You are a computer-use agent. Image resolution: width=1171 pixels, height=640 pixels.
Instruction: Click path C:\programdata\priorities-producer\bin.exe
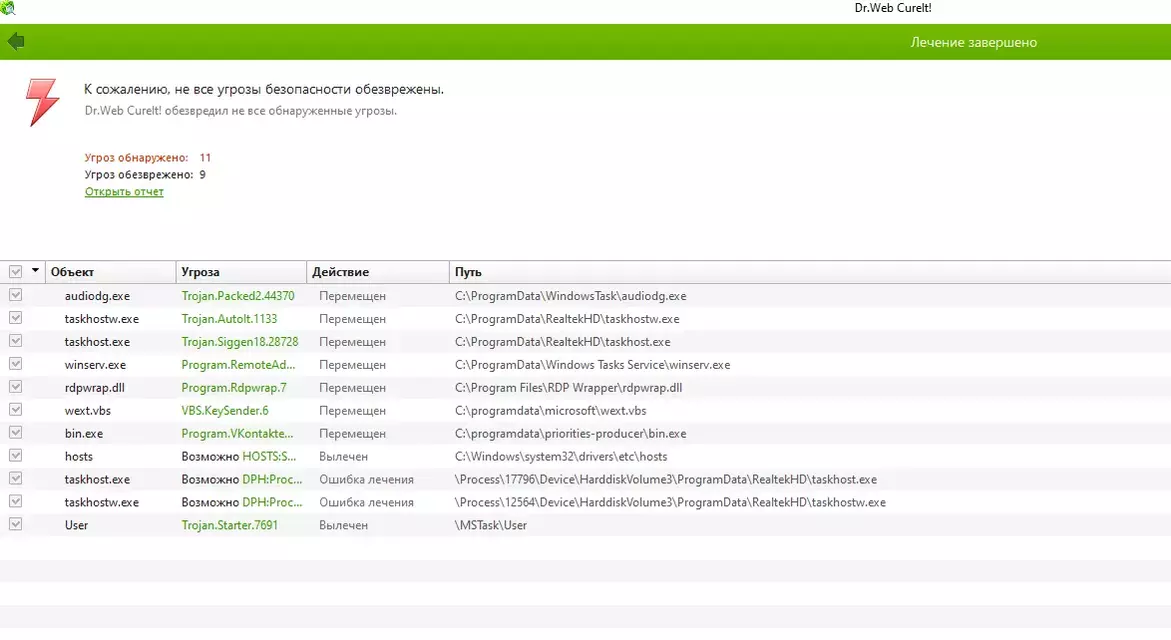pyautogui.click(x=571, y=433)
